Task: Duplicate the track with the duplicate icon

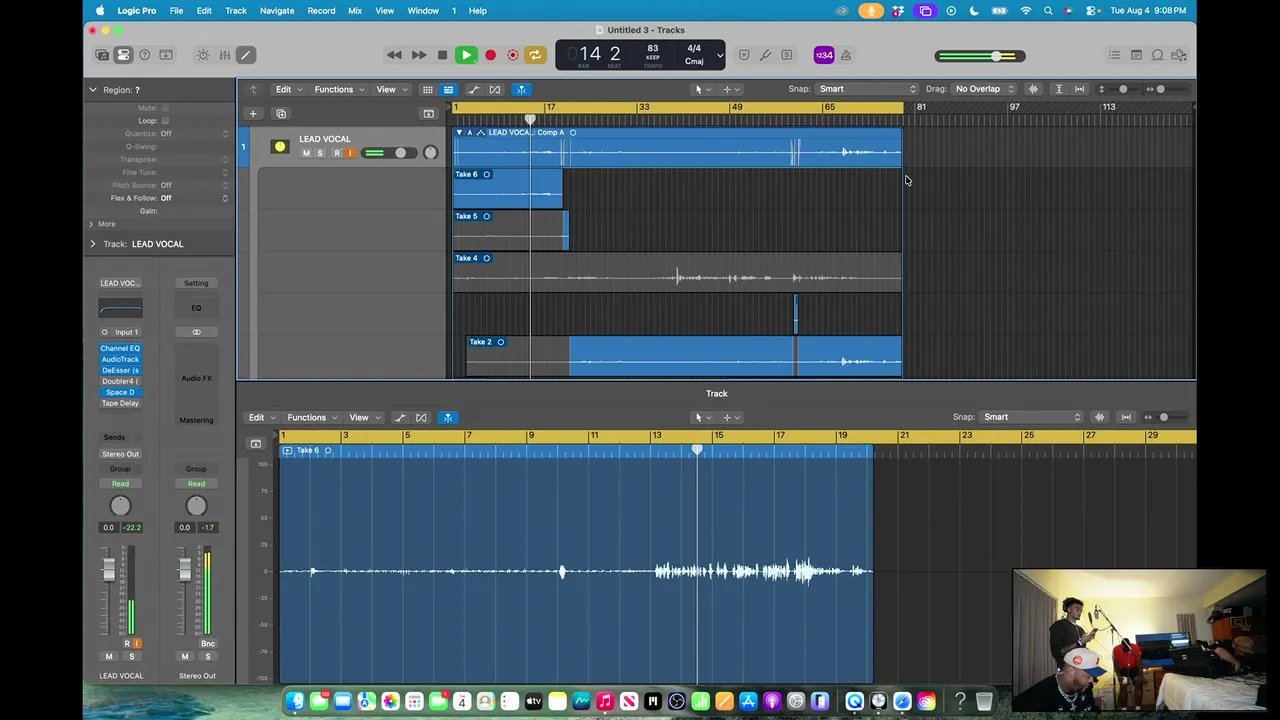Action: click(x=281, y=113)
